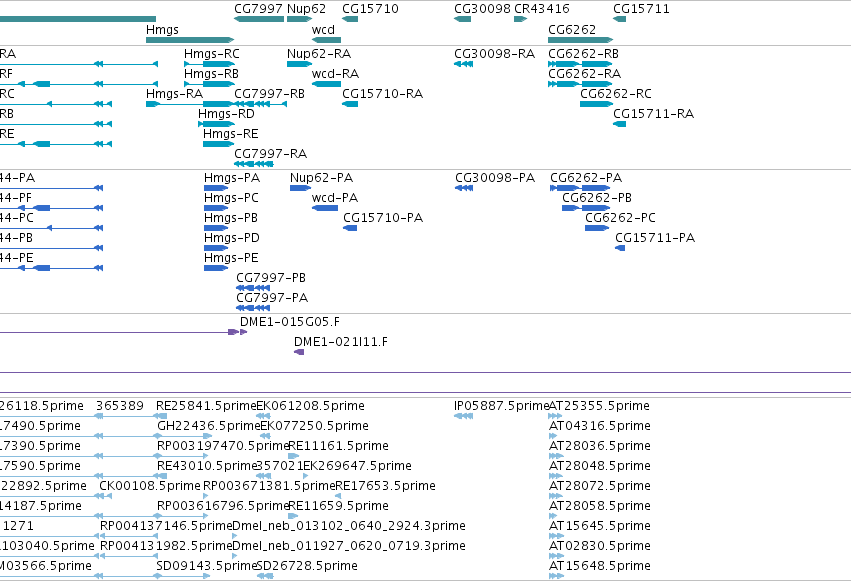Screen dimensions: 851x581
Task: Click the RE11161.5prime EST label
Action: pyautogui.click(x=339, y=446)
